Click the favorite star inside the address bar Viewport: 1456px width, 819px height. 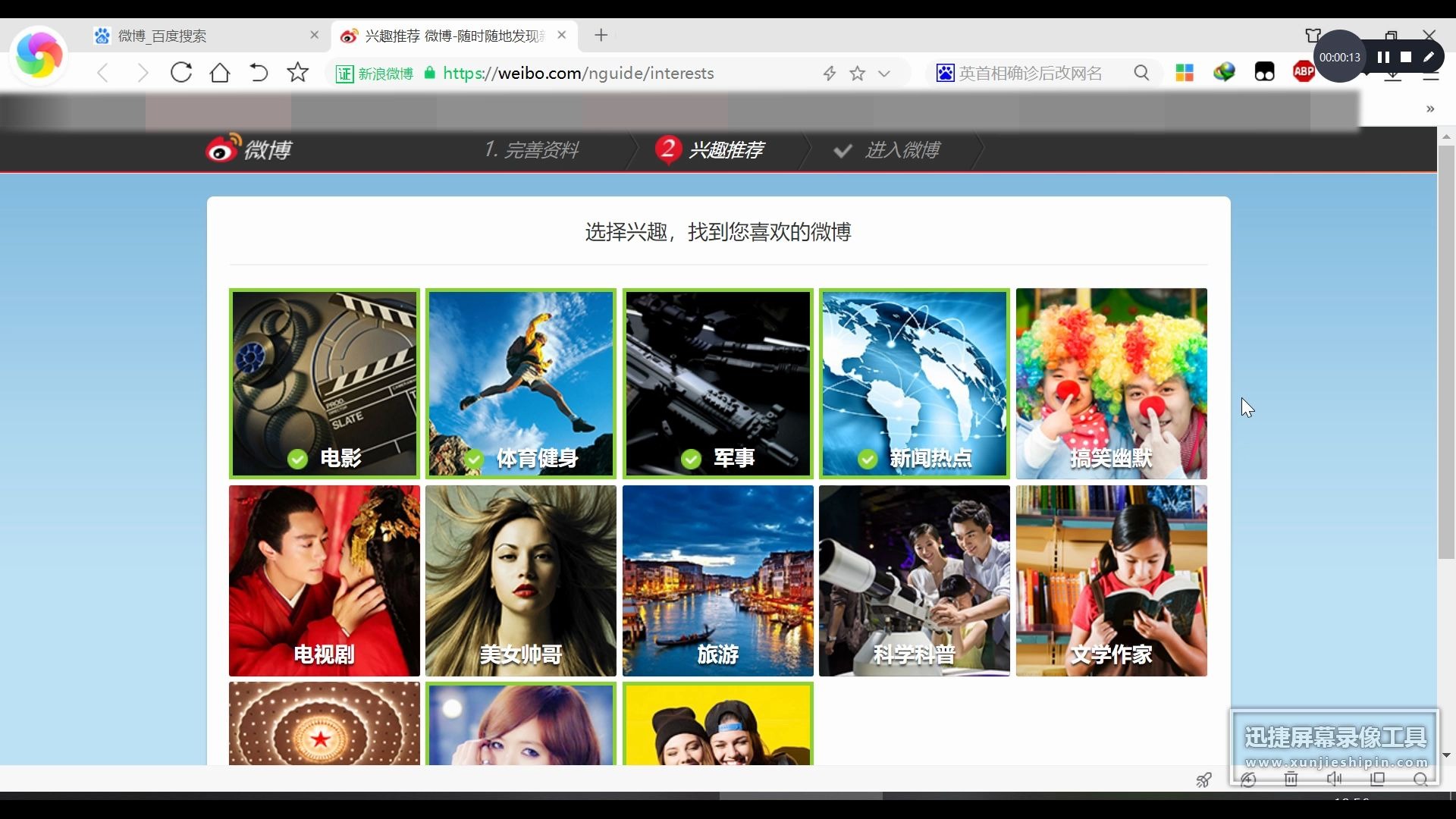tap(858, 74)
